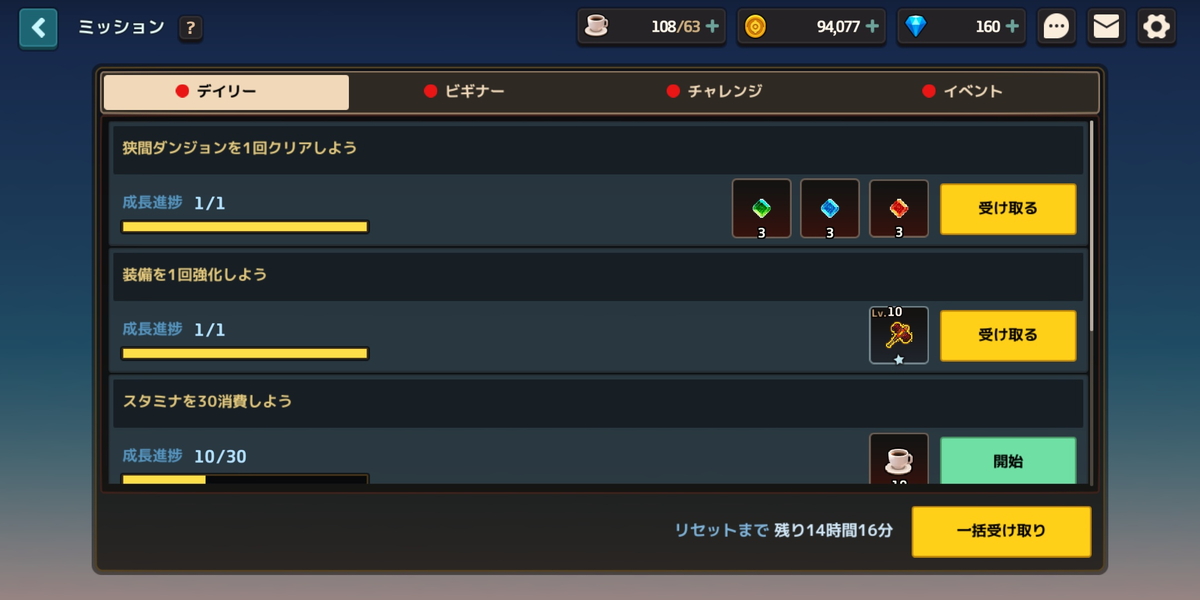The height and width of the screenshot is (600, 1200).
Task: Add diamonds with plus button
Action: [1012, 27]
